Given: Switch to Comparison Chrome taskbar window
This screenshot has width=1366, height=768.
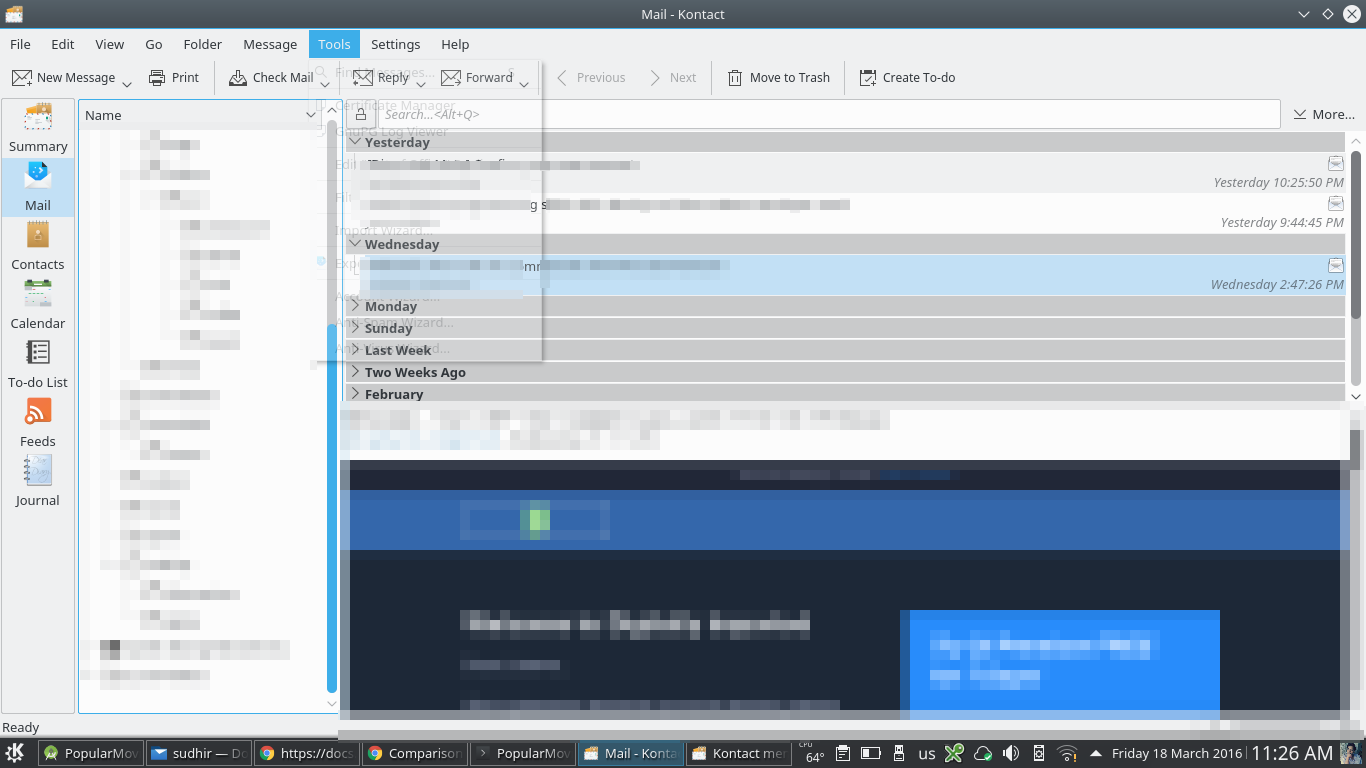Looking at the screenshot, I should click(x=414, y=753).
